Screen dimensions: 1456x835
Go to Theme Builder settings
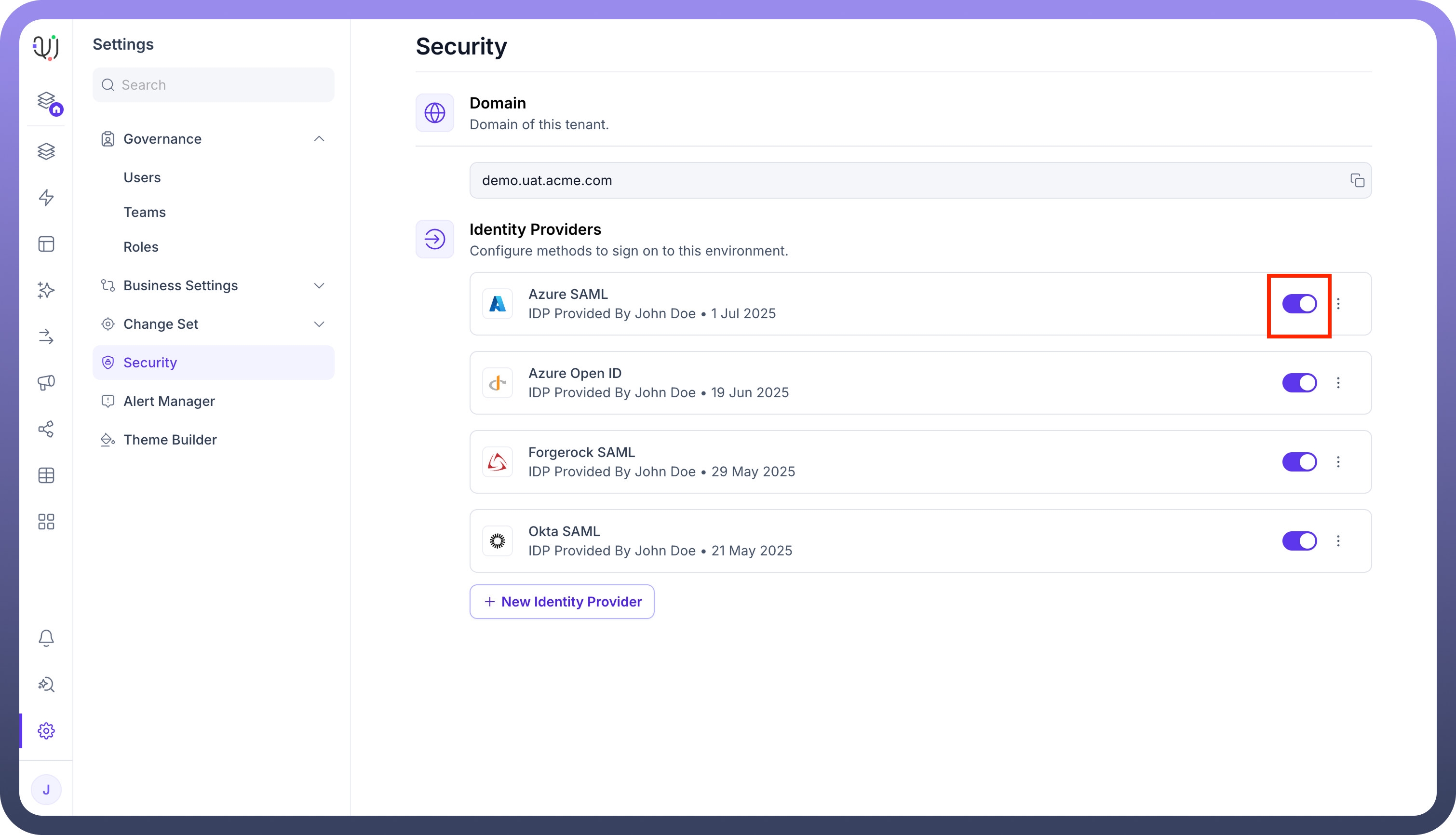[x=170, y=440]
